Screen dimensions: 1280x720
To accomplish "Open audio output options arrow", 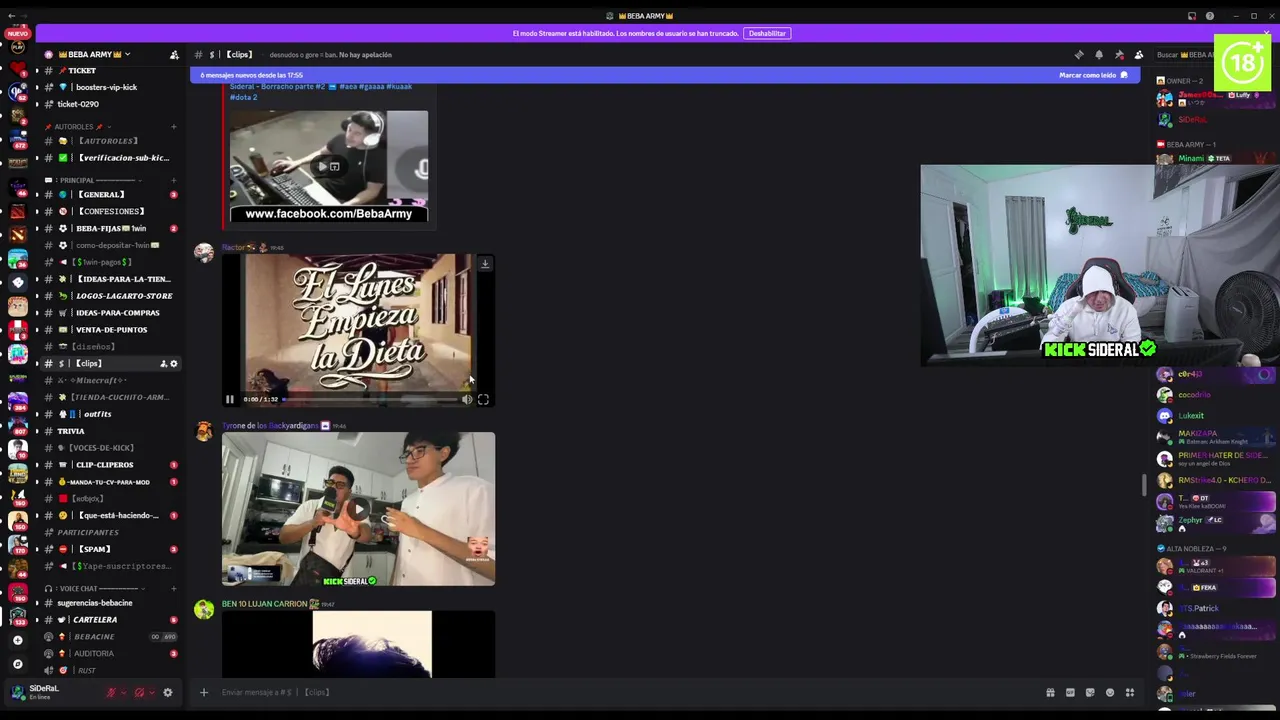I will (x=151, y=692).
